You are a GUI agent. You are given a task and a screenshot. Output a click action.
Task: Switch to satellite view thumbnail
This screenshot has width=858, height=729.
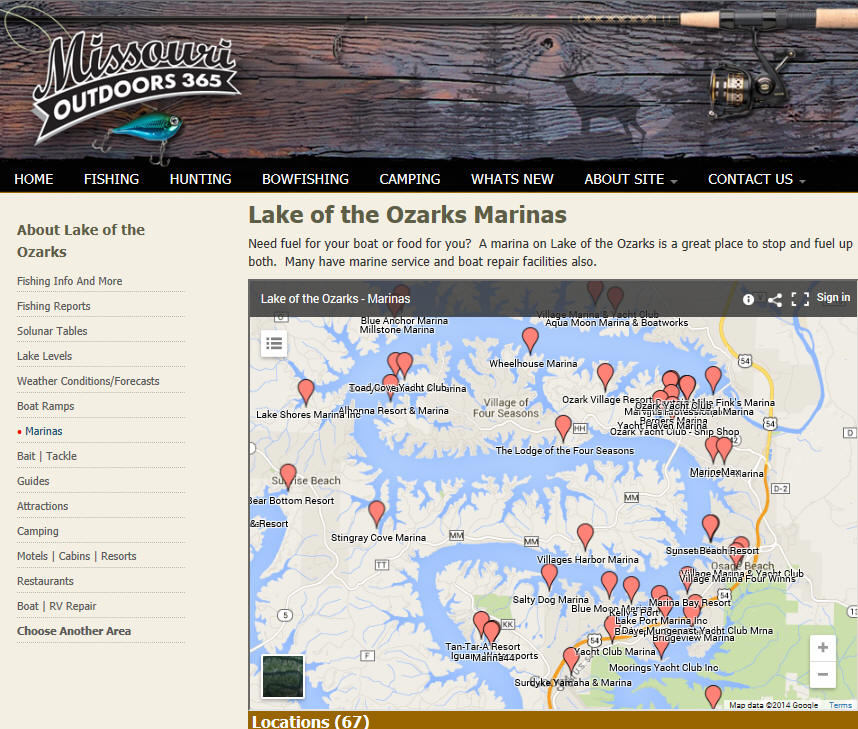tap(282, 676)
